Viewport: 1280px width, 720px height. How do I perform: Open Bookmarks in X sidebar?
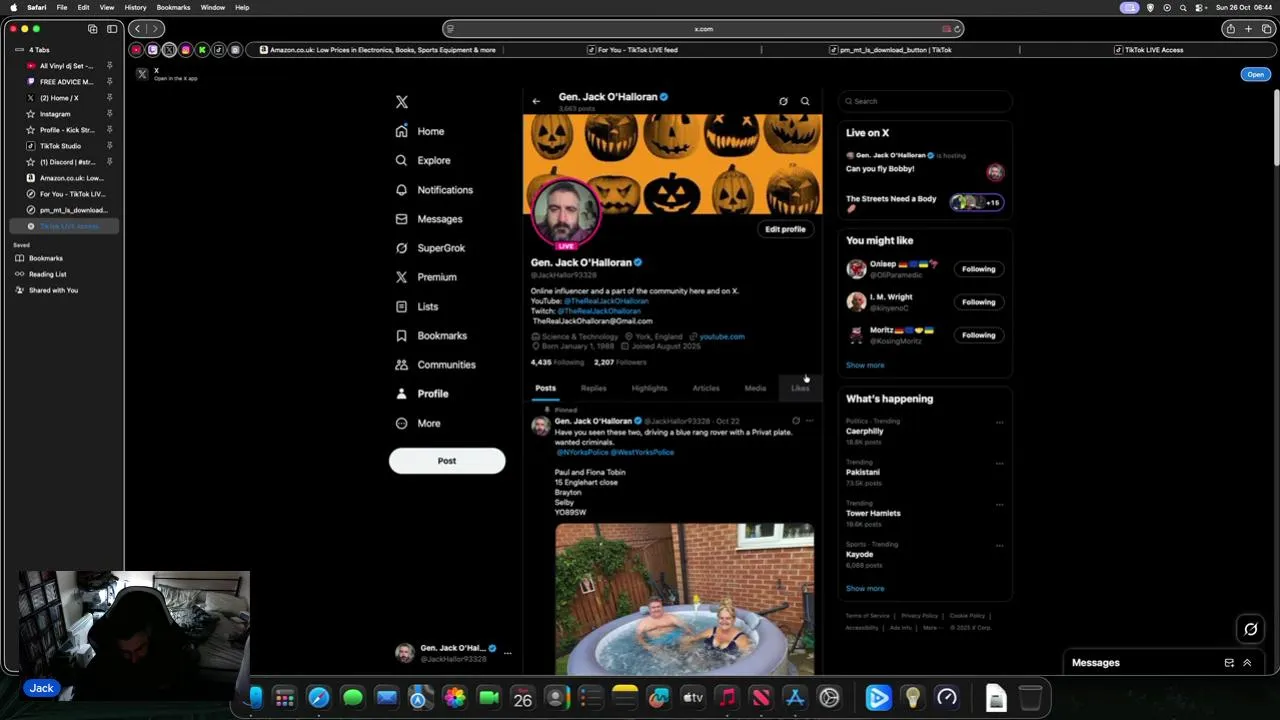431,336
